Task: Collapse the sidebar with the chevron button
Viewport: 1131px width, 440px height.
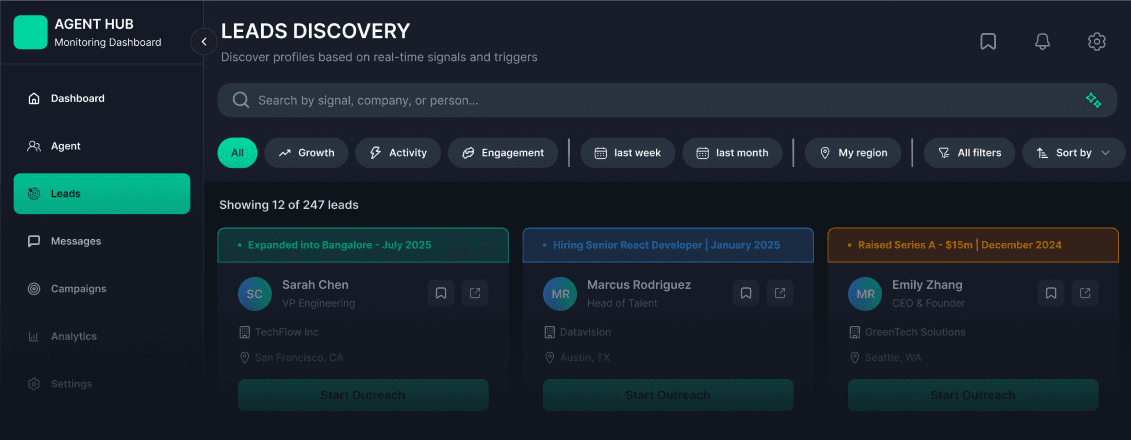Action: pyautogui.click(x=204, y=42)
